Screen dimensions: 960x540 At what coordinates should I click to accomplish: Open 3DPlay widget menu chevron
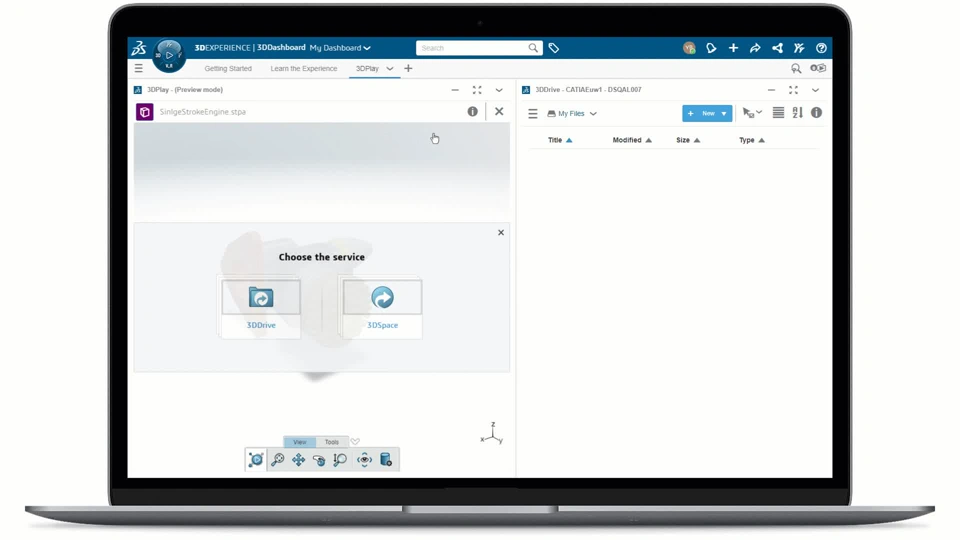[x=499, y=90]
